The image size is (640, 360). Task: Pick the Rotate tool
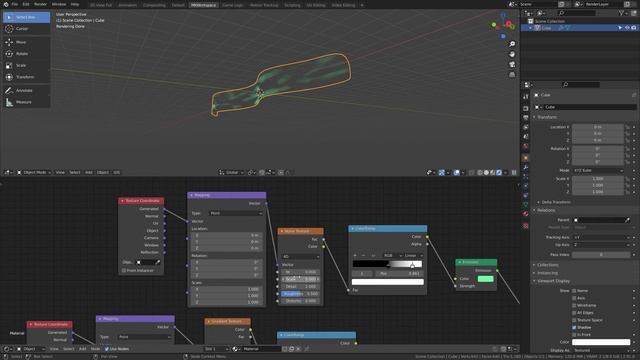pyautogui.click(x=27, y=54)
